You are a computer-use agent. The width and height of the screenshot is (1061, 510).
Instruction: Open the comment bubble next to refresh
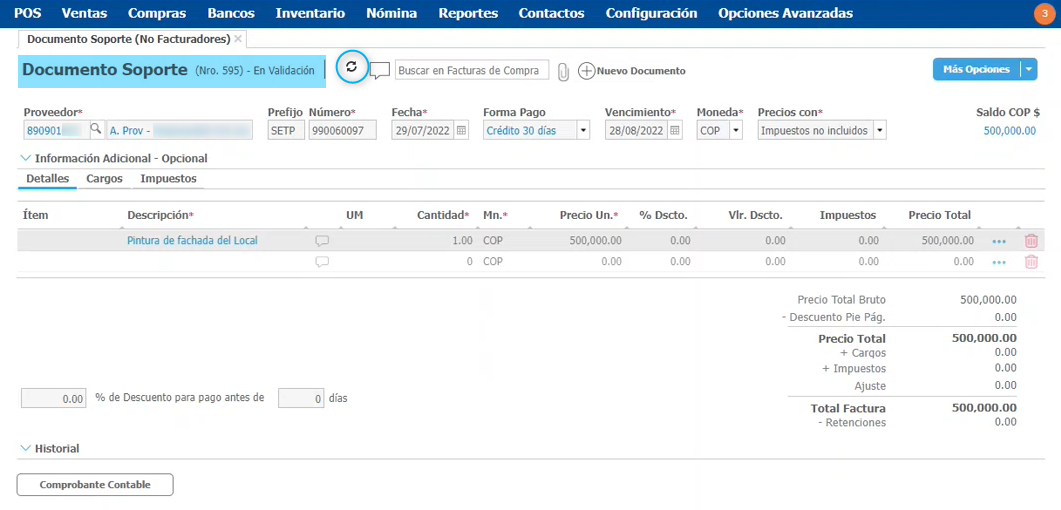pyautogui.click(x=379, y=71)
